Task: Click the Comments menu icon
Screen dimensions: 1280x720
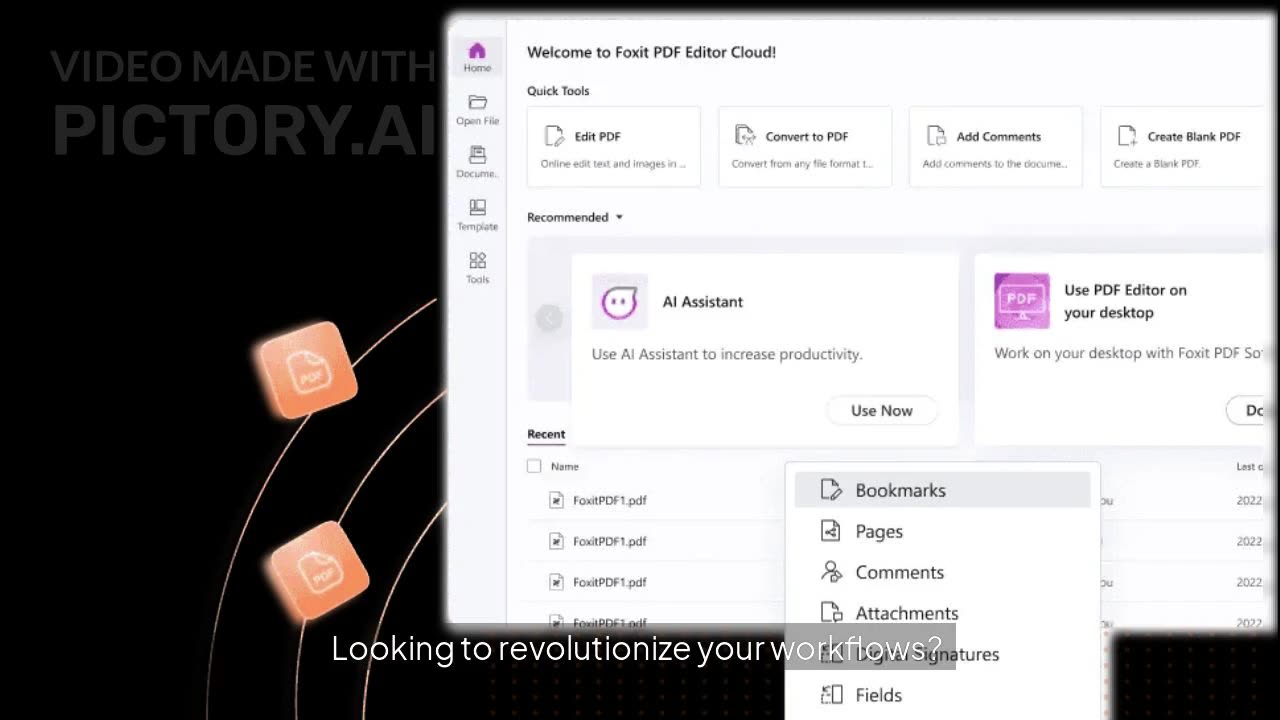Action: tap(831, 572)
